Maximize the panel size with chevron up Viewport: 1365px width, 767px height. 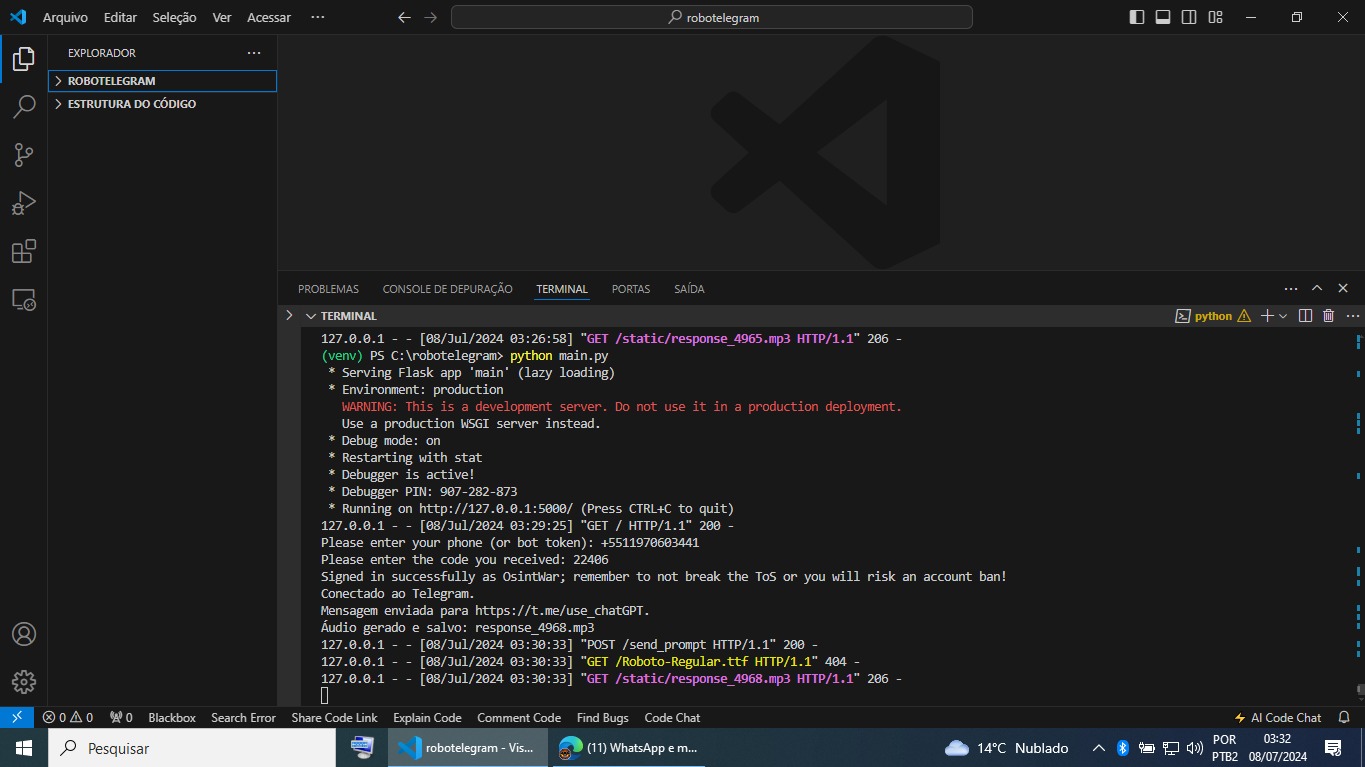(x=1317, y=288)
